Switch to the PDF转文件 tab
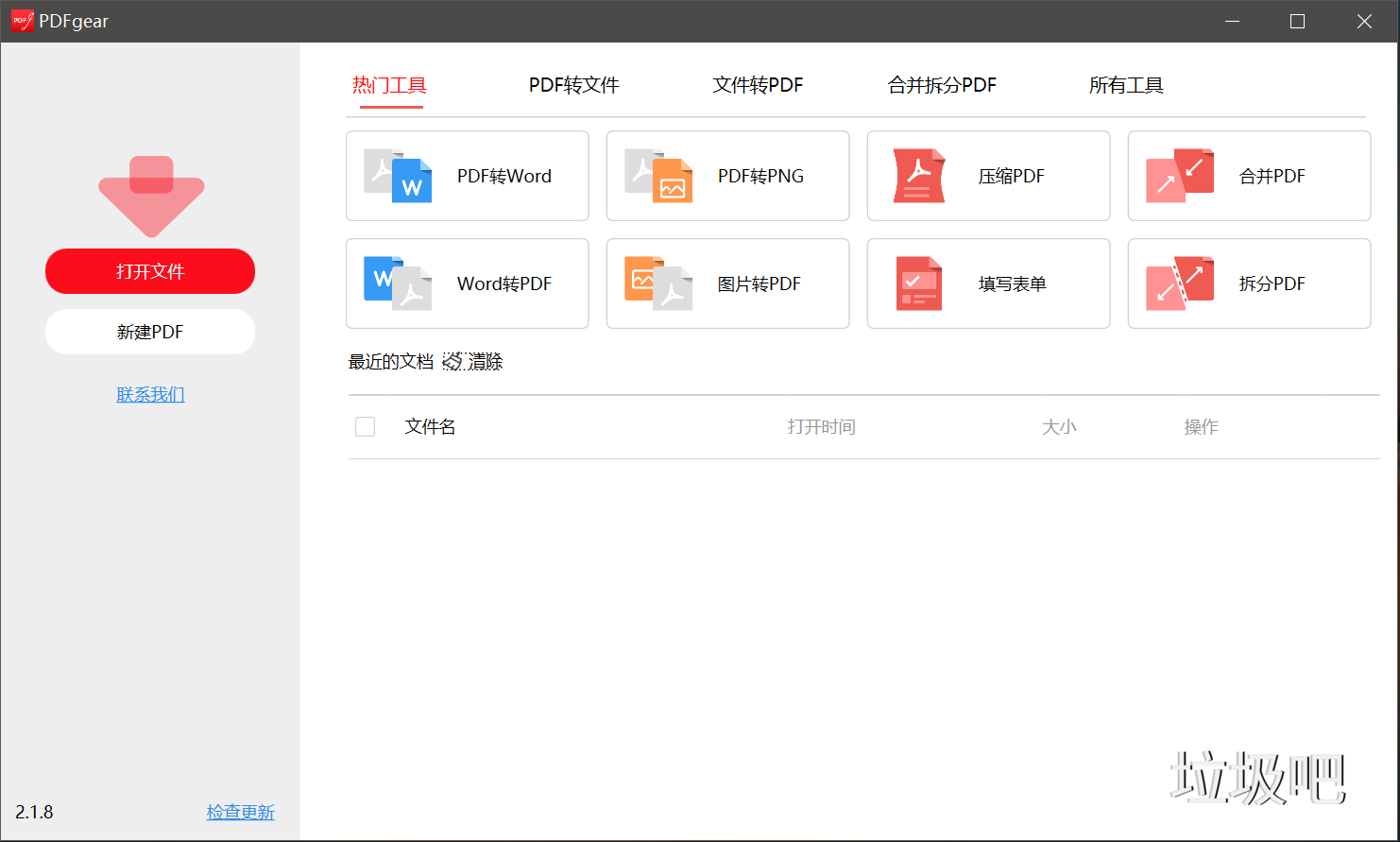 pyautogui.click(x=573, y=86)
